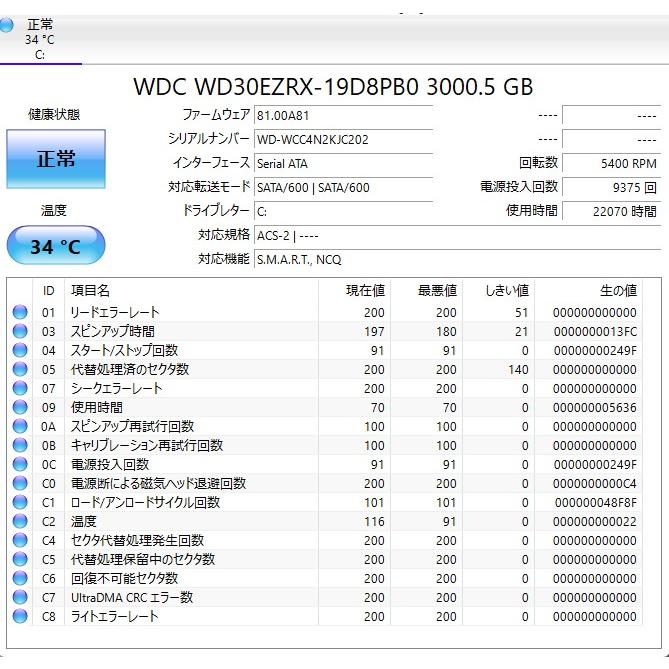The width and height of the screenshot is (669, 669).
Task: Click the status orb for row 01 リードエラーレート
Action: [20, 312]
